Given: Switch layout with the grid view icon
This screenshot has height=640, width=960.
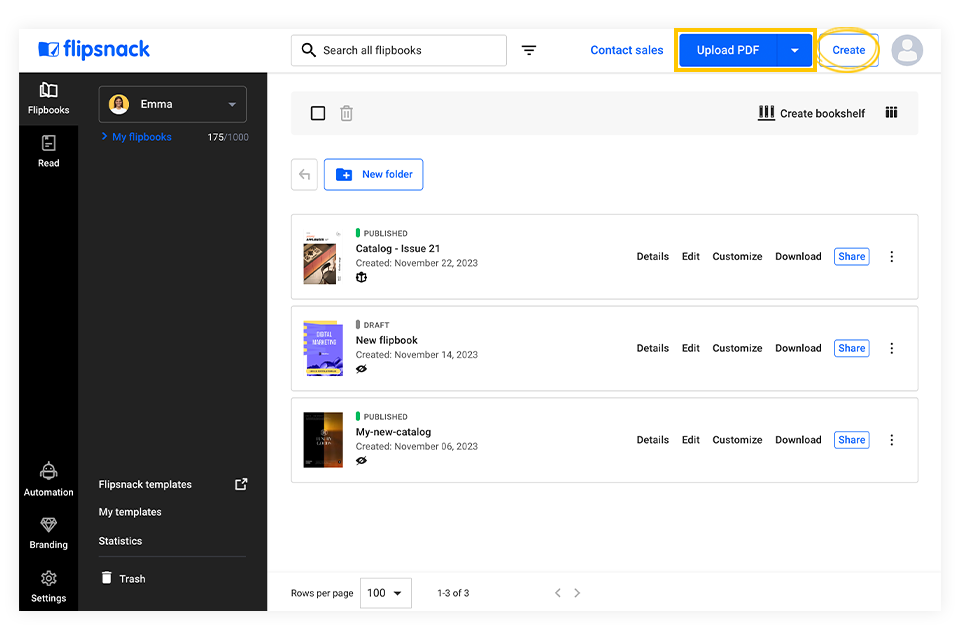Looking at the screenshot, I should (891, 113).
